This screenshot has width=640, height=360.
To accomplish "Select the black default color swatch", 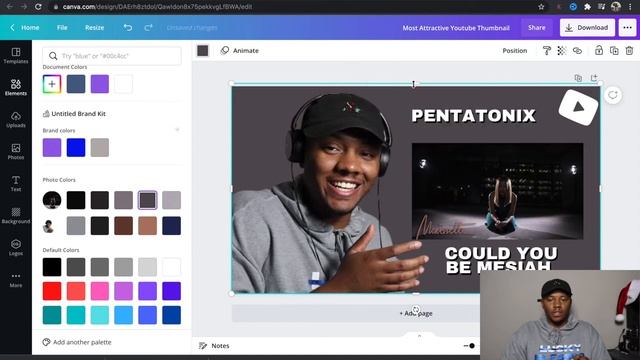I will click(52, 267).
